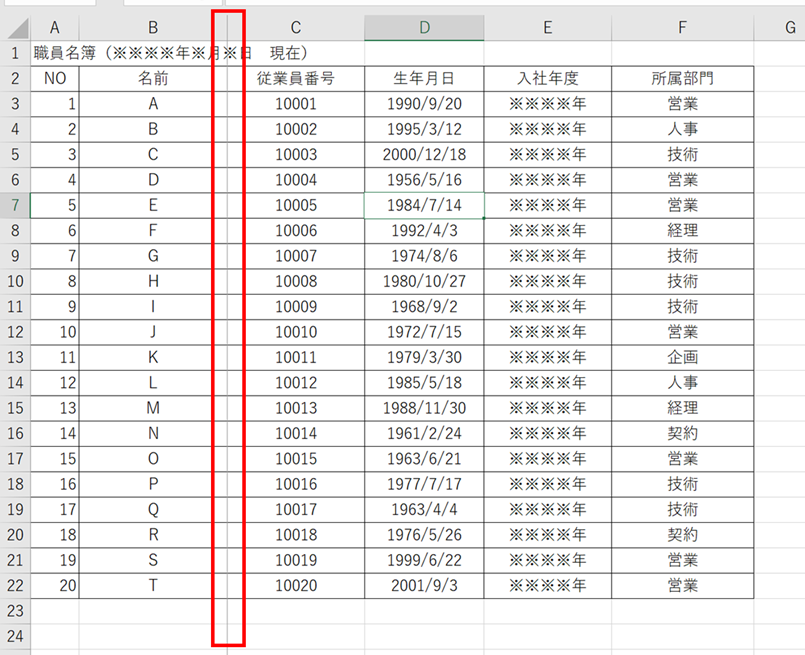Select the cell containing 企画

tap(682, 357)
